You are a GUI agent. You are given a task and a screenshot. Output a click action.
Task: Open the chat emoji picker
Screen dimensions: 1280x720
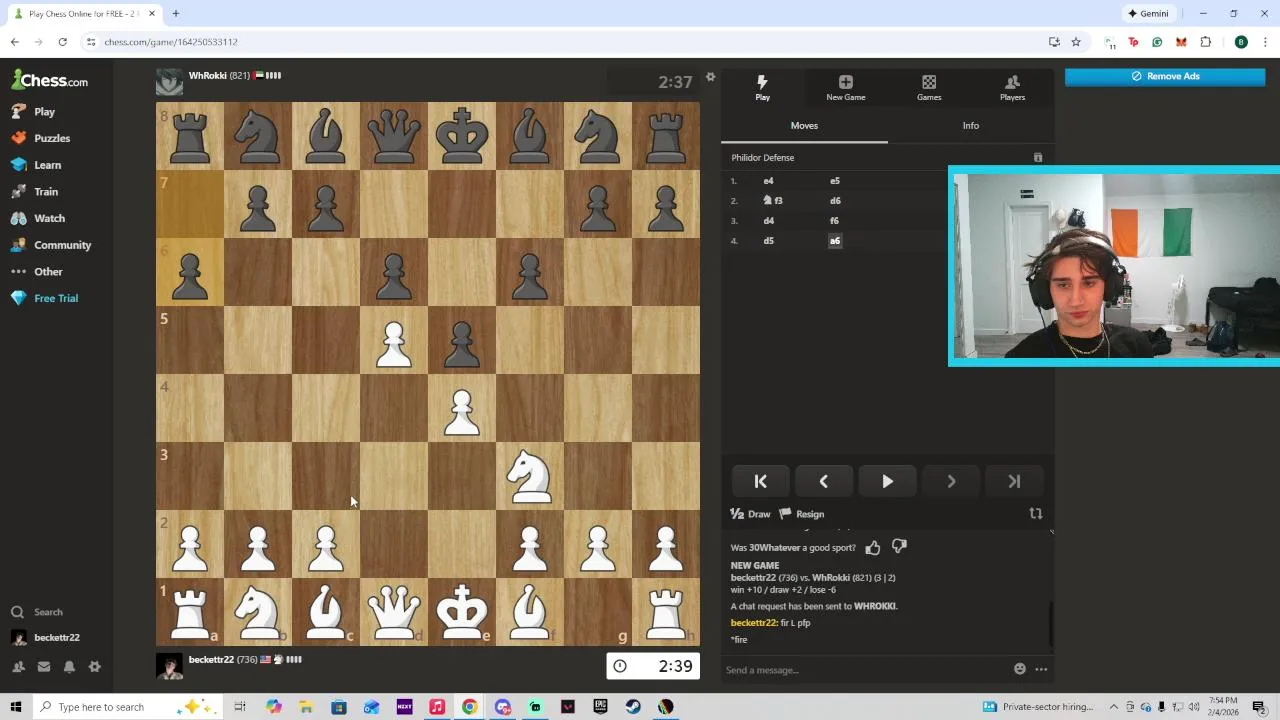[x=1019, y=669]
